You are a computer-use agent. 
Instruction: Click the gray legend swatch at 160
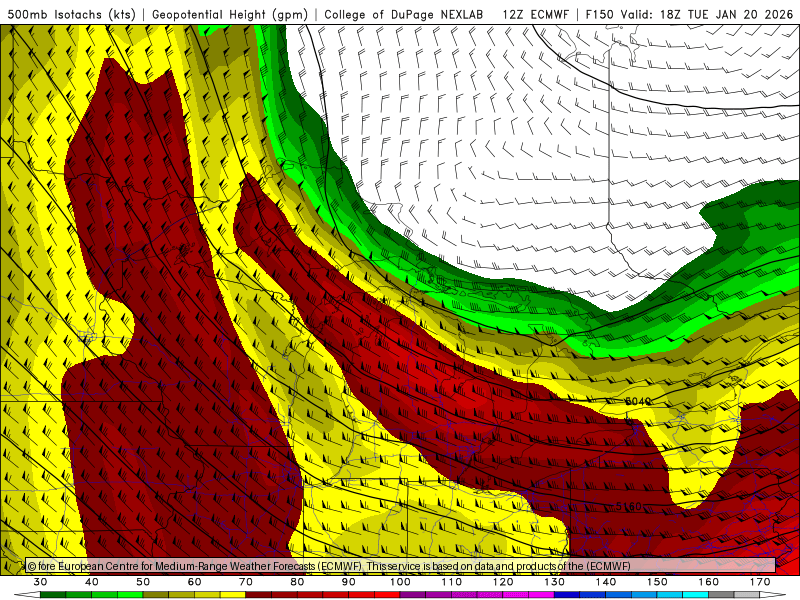721,595
